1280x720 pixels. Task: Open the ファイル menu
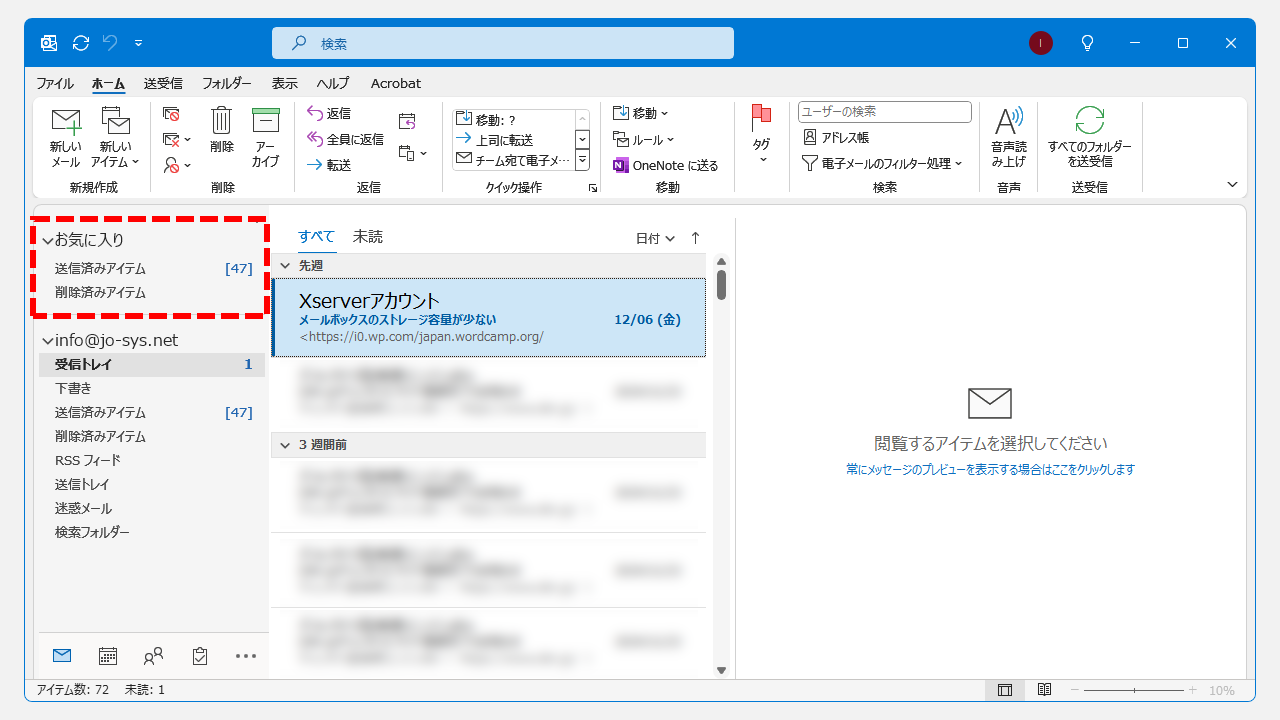pos(55,83)
